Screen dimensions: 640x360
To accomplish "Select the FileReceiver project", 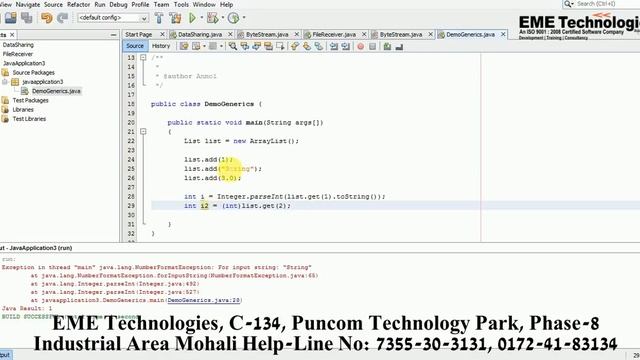I will 18,54.
